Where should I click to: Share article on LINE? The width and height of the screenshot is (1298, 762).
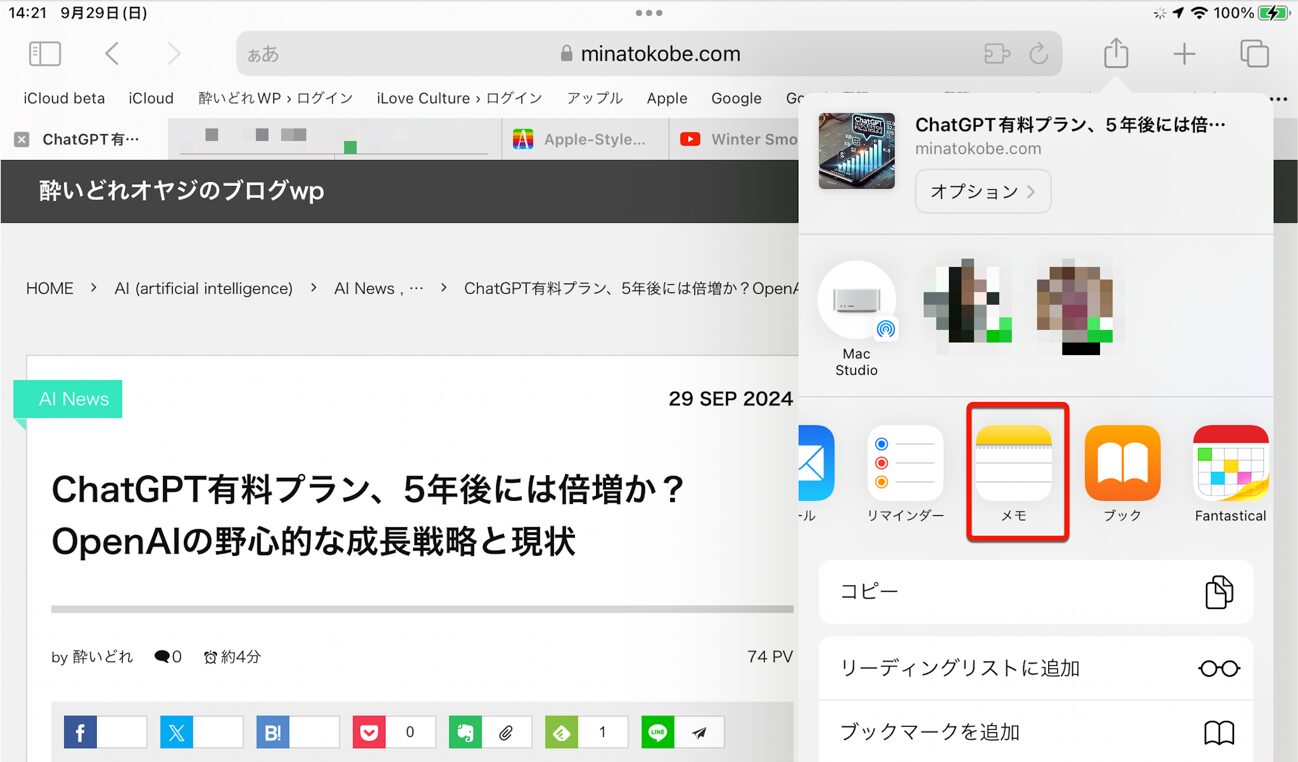click(658, 732)
